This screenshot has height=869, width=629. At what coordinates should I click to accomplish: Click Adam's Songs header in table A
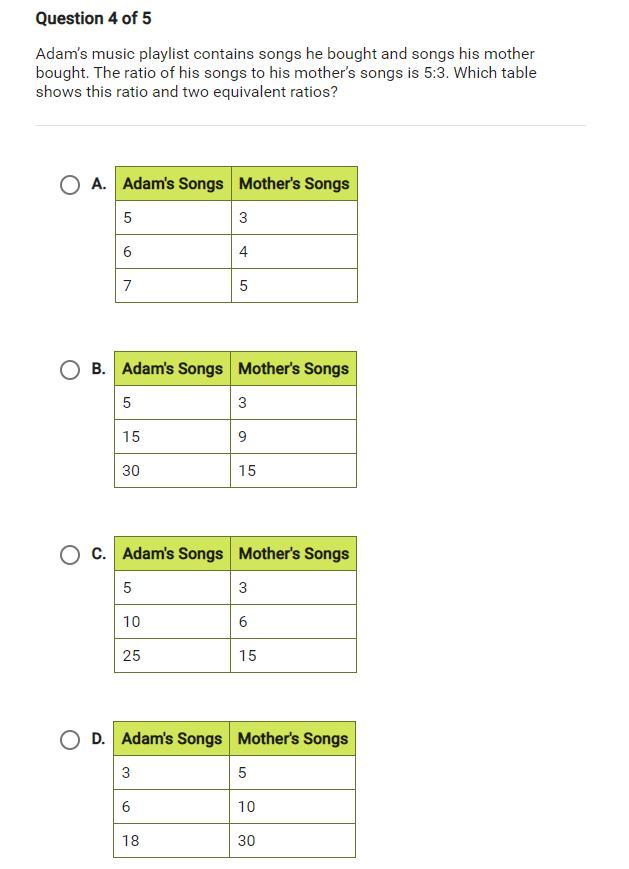[173, 183]
